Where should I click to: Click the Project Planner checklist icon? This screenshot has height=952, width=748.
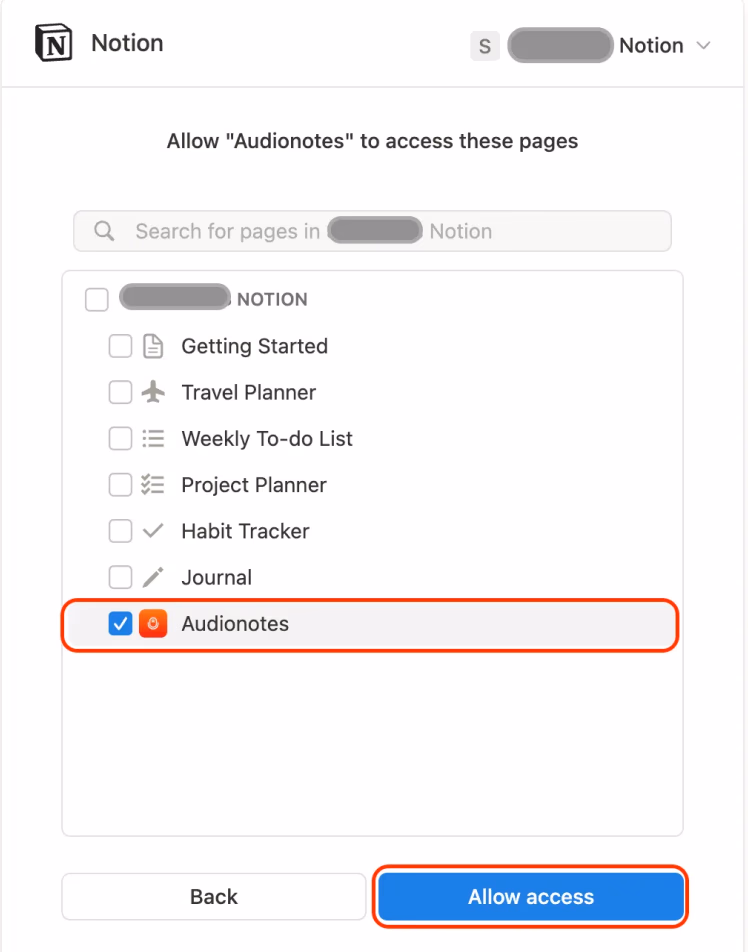(x=153, y=484)
